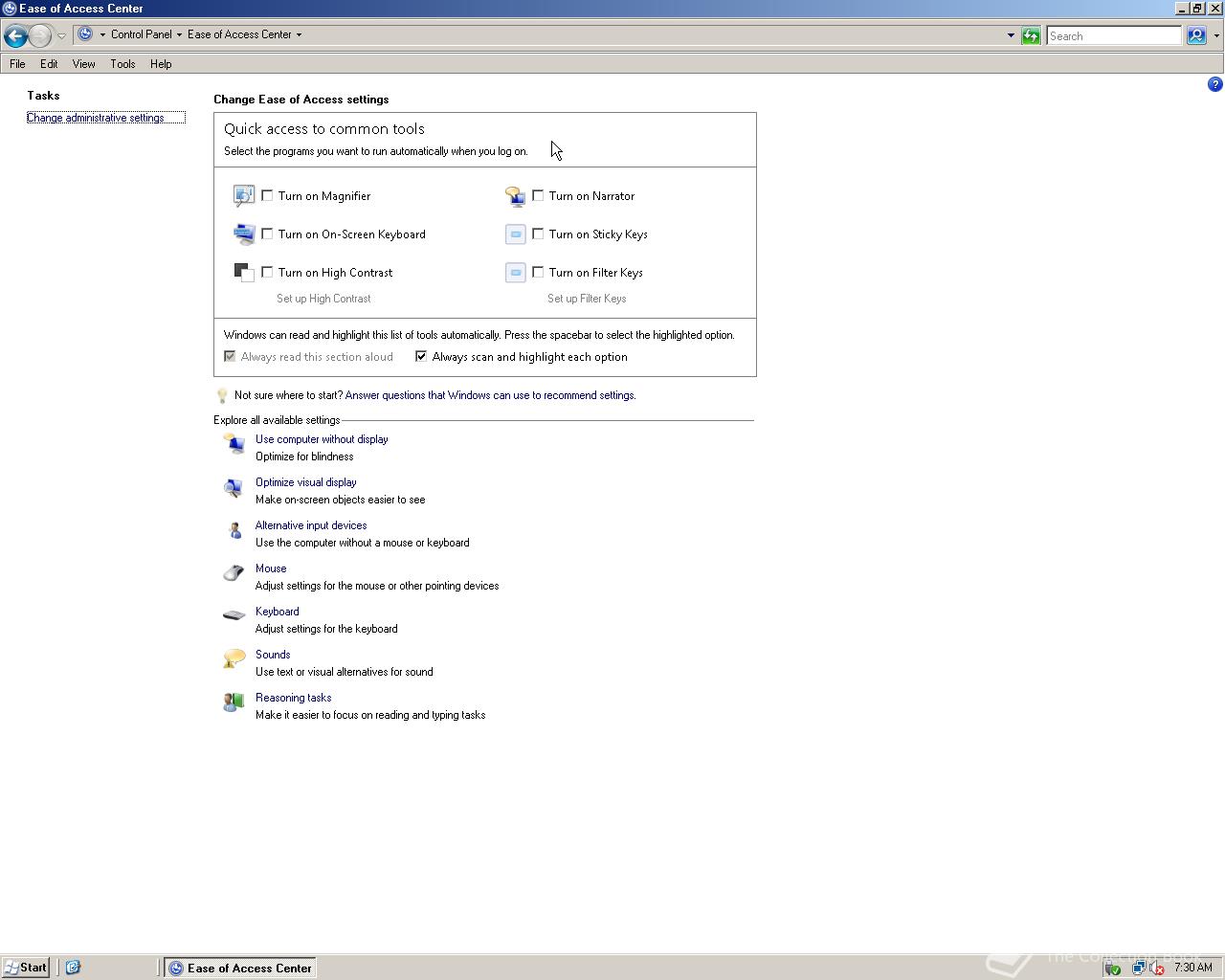Open the Start menu

pyautogui.click(x=26, y=968)
